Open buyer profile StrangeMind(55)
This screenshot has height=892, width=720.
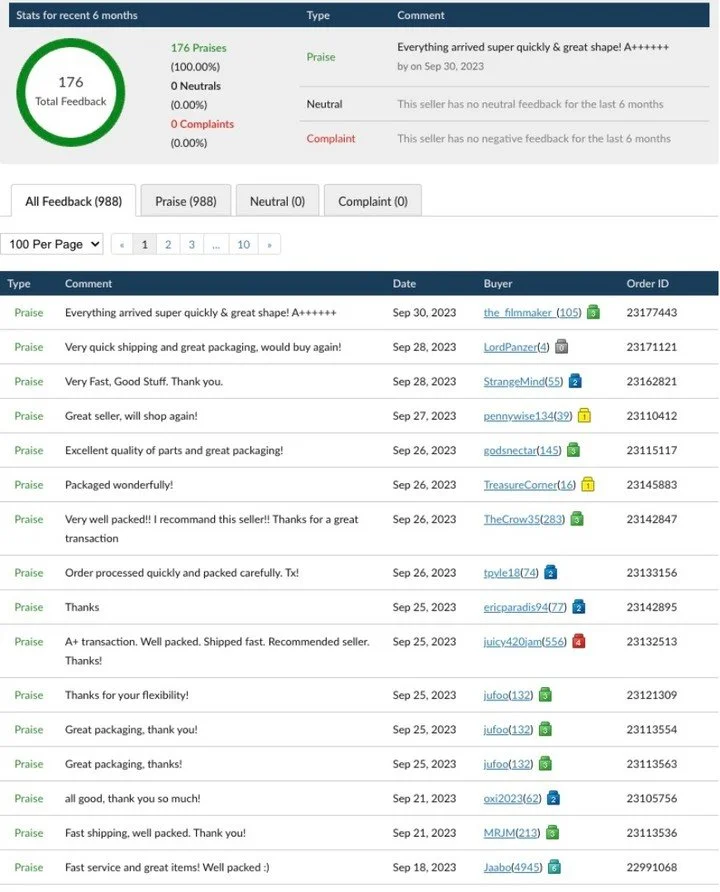(523, 381)
